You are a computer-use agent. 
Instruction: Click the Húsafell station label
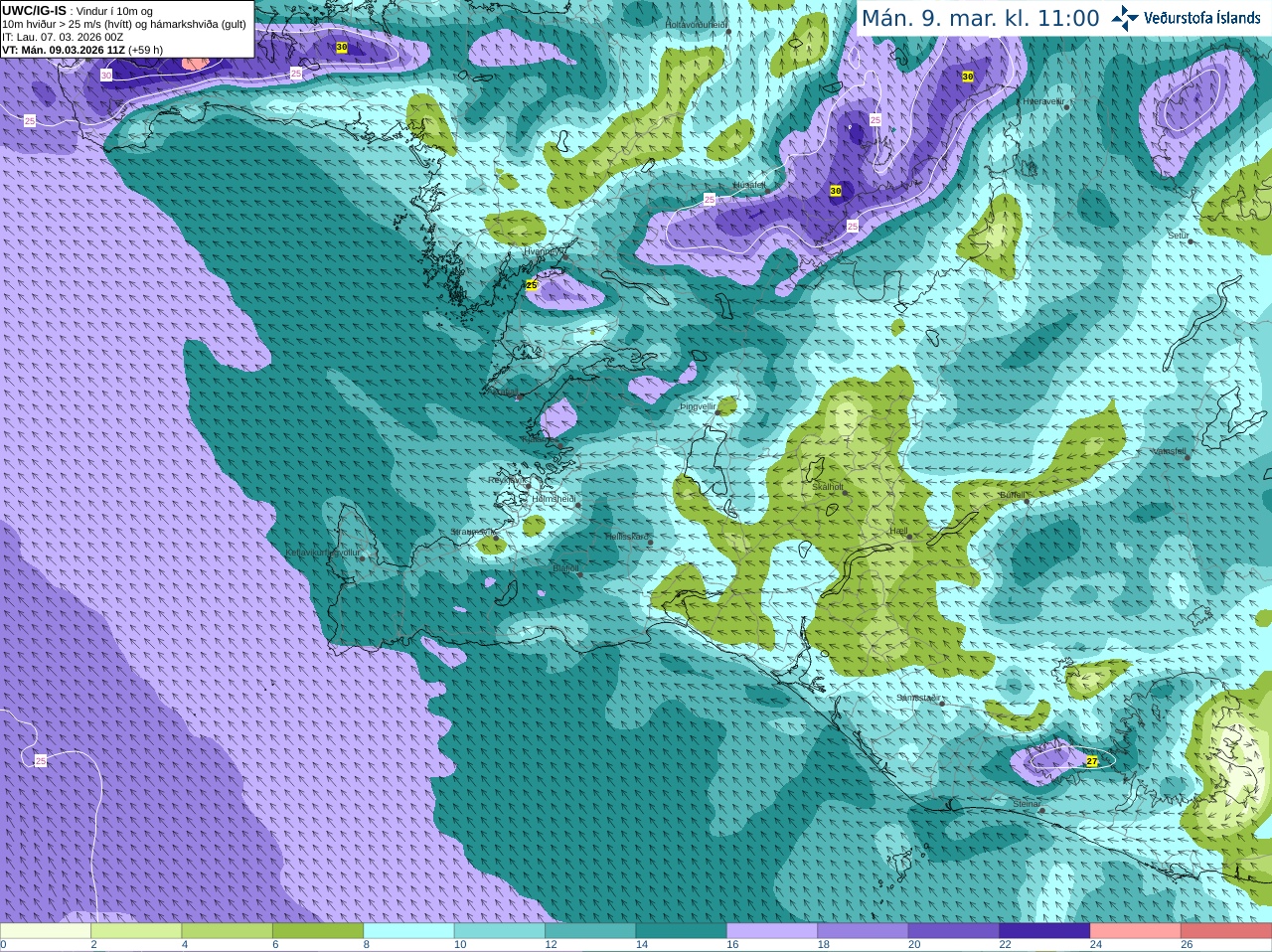[x=749, y=185]
